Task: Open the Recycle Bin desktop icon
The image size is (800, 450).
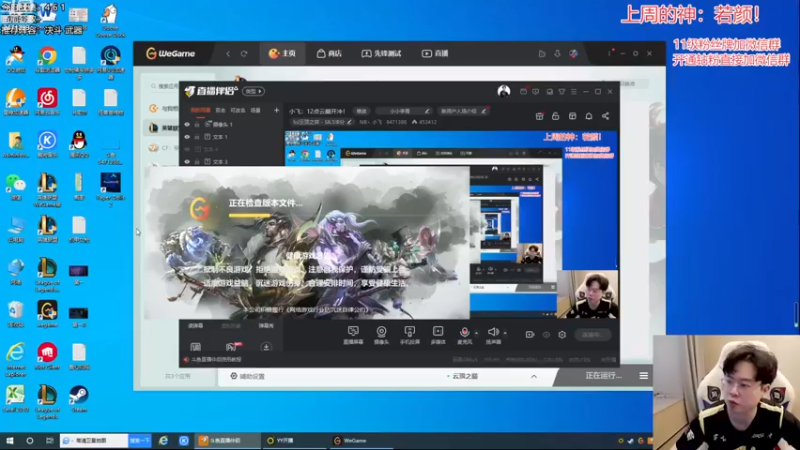Action: [x=16, y=314]
